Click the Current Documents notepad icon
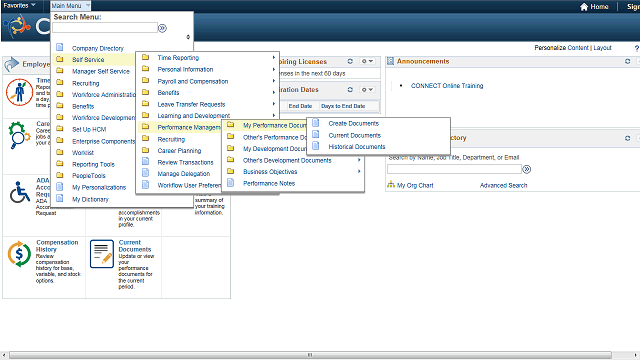640x360 pixels. pyautogui.click(x=102, y=254)
